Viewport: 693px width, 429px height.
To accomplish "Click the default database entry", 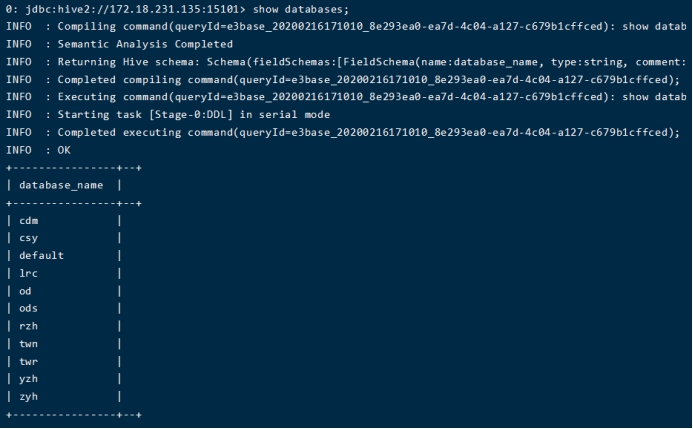I will (x=41, y=255).
